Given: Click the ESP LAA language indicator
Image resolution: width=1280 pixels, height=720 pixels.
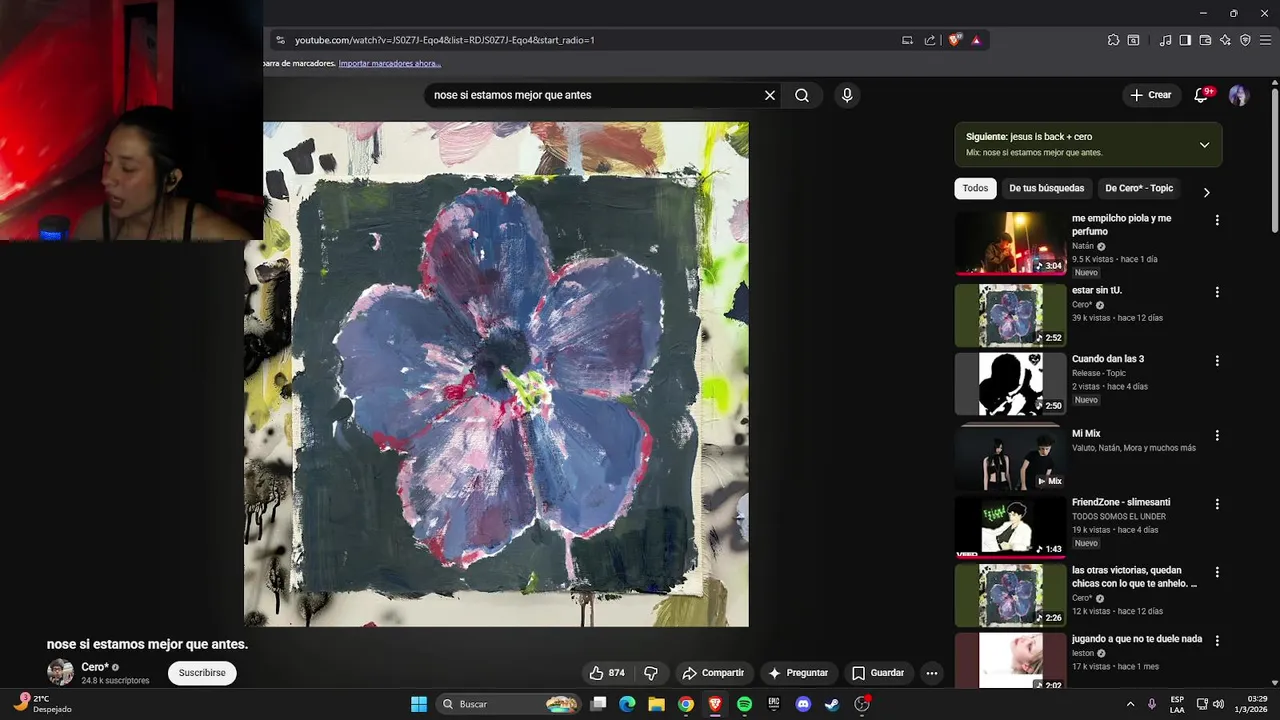Looking at the screenshot, I should point(1177,704).
